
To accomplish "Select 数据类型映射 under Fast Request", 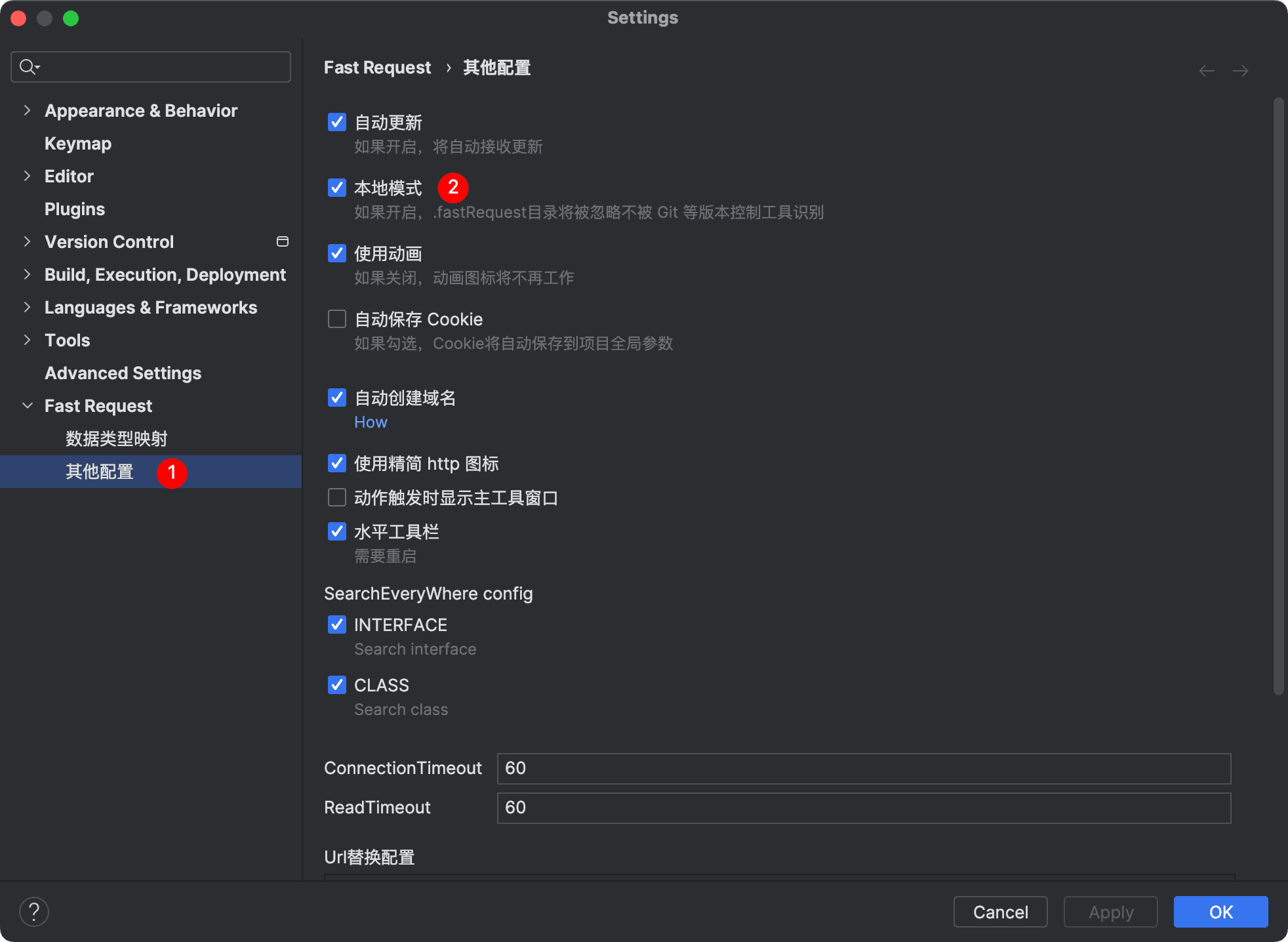I will coord(116,438).
